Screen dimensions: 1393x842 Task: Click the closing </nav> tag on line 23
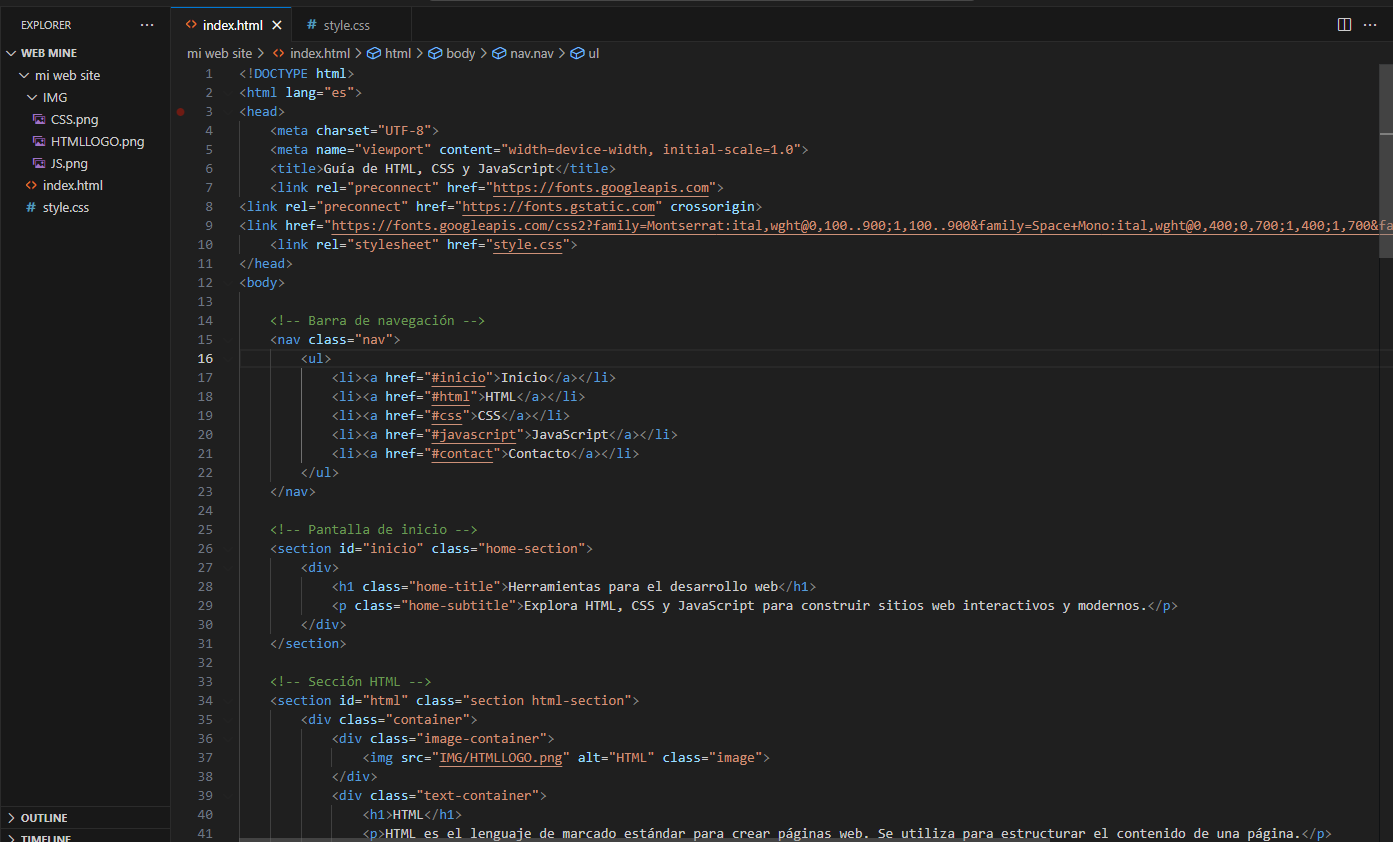click(x=293, y=492)
